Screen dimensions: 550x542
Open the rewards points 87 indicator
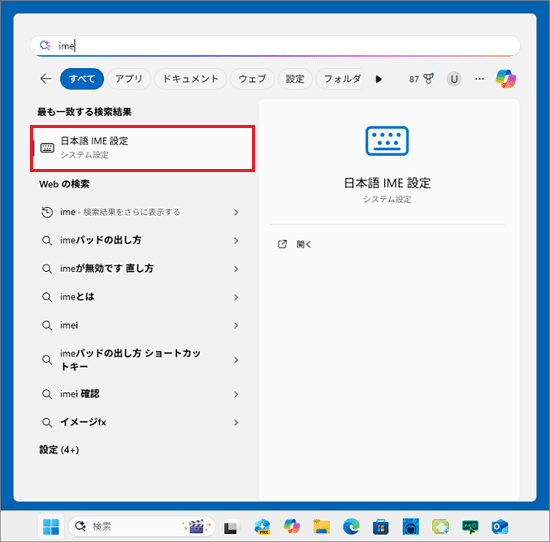(x=421, y=79)
